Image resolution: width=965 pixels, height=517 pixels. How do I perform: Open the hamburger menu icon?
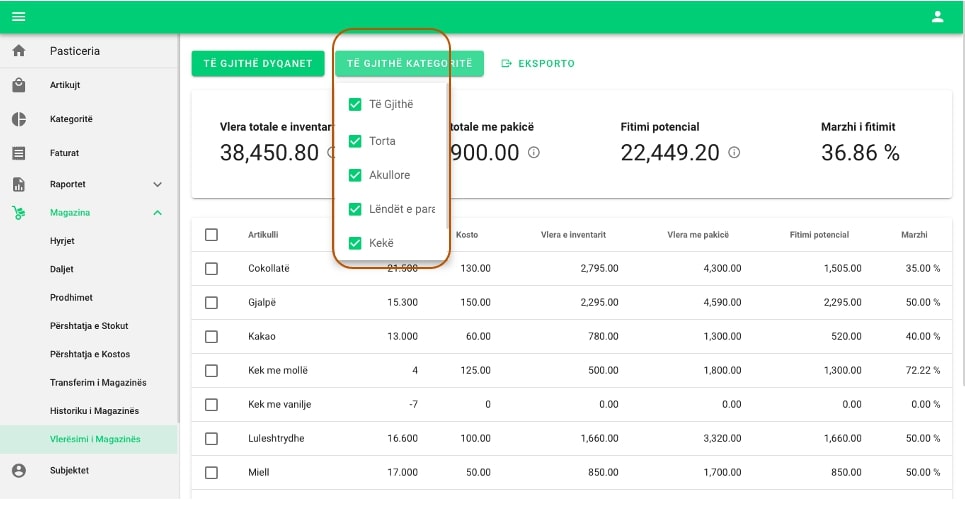pos(18,16)
